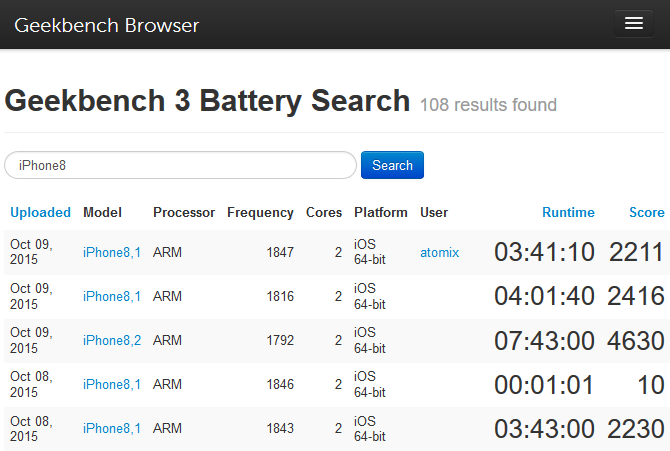Screen dimensions: 670x451
Task: Select the runtime value 03:43:00
Action: point(544,429)
